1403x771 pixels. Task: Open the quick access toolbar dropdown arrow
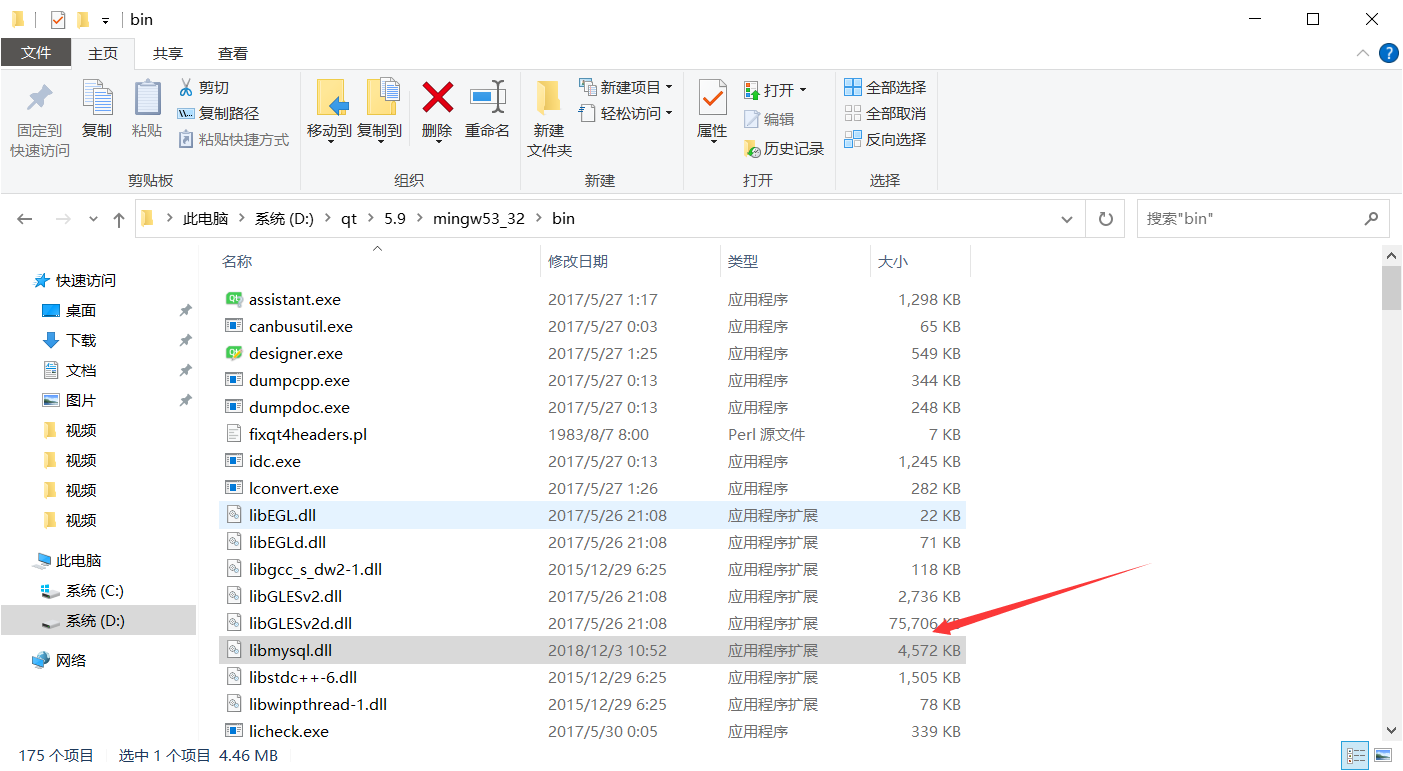106,19
